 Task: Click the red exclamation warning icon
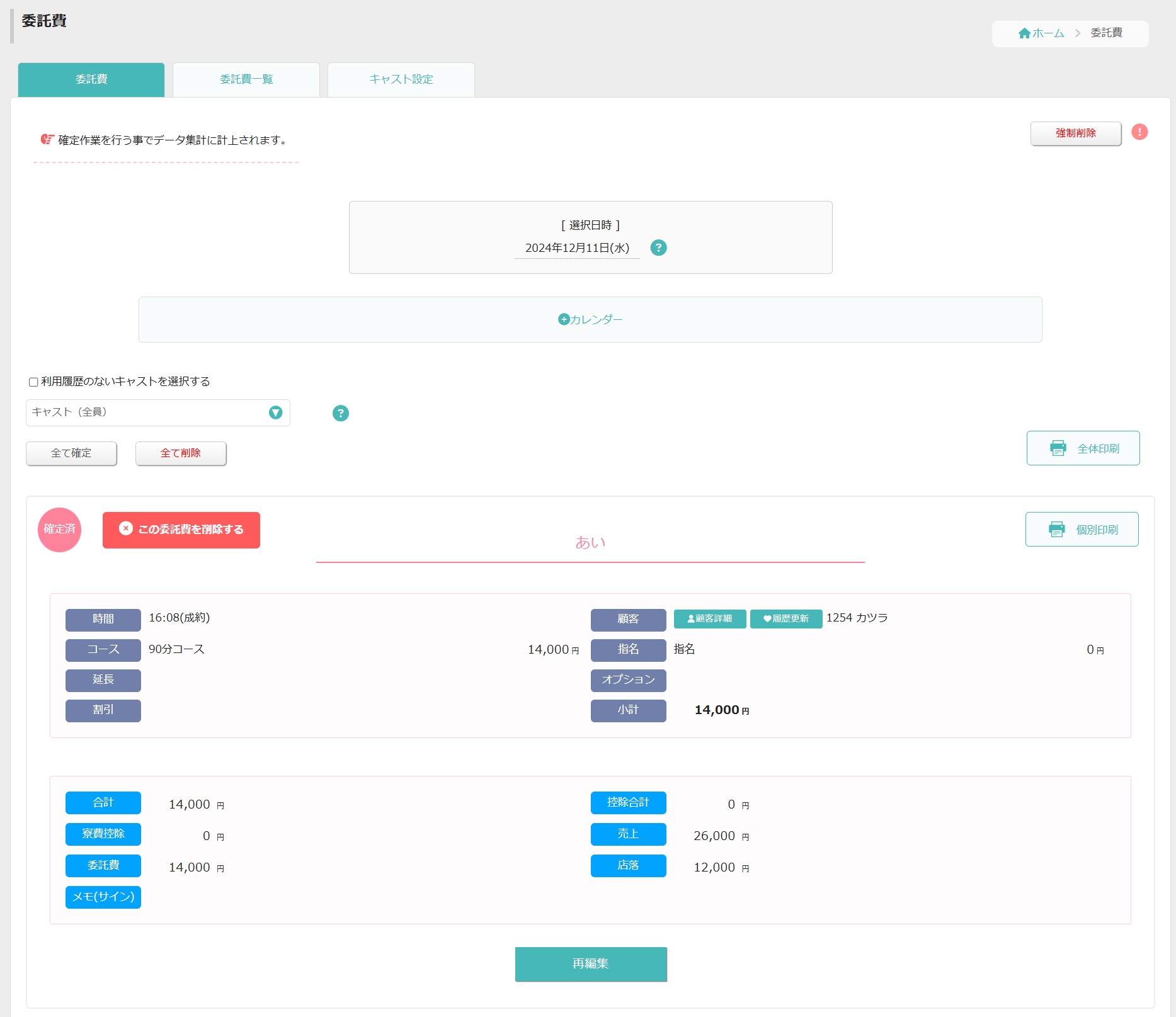(x=1139, y=132)
